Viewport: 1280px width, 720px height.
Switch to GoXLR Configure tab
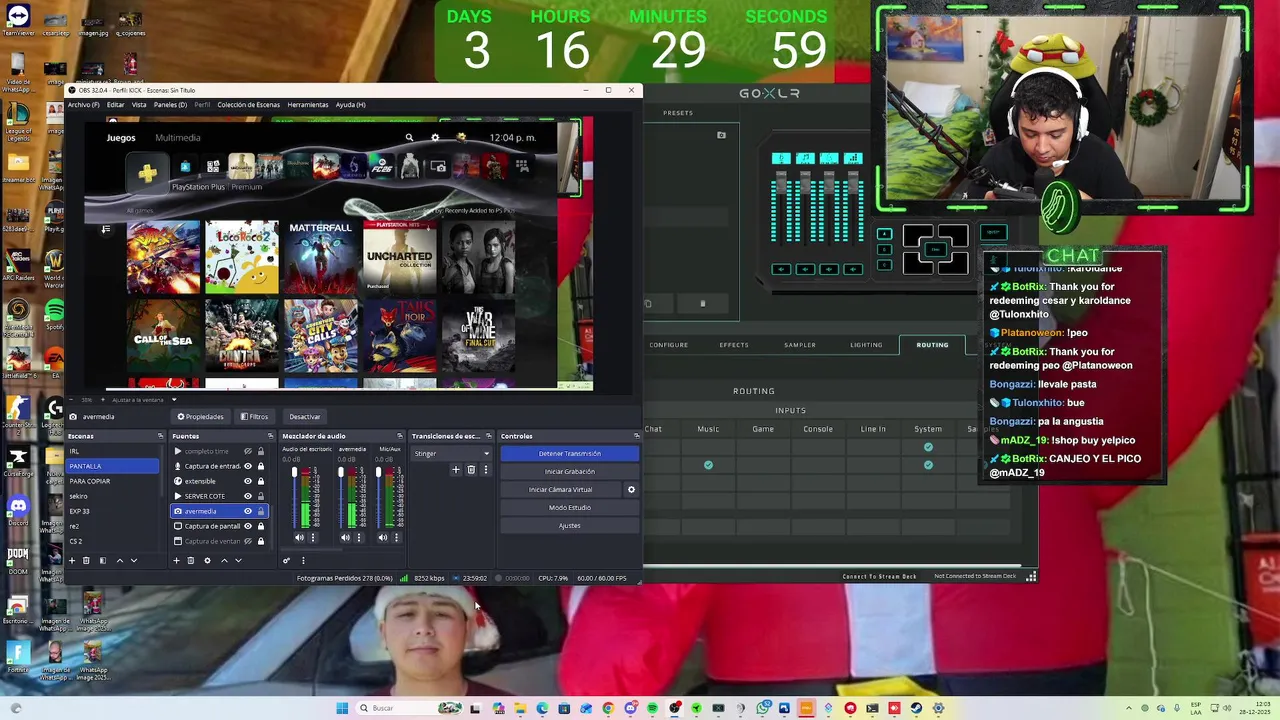668,345
